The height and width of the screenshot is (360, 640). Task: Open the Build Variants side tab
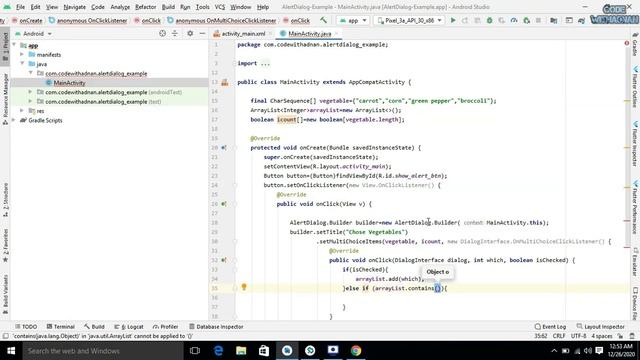(5, 293)
